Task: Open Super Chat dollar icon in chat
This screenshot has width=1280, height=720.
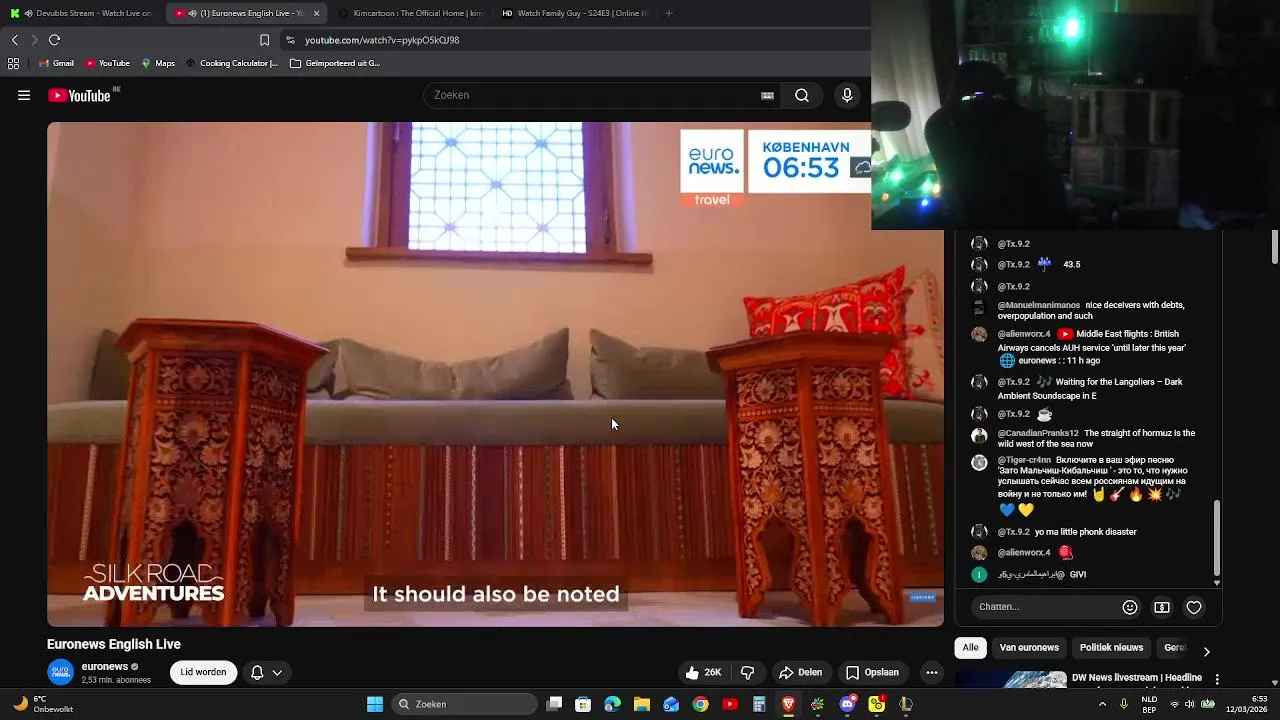Action: 1162,607
